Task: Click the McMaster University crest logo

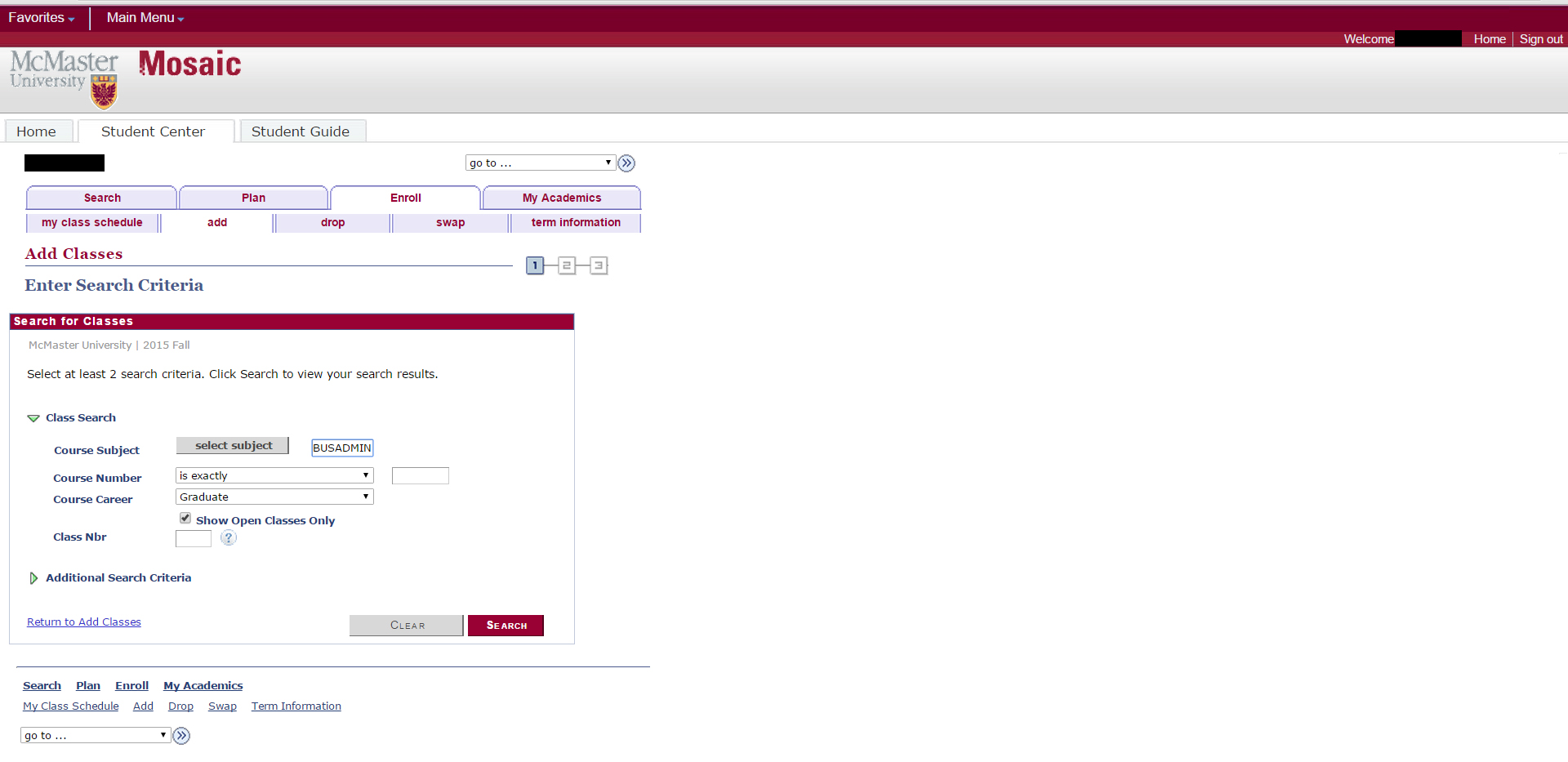Action: tap(104, 91)
